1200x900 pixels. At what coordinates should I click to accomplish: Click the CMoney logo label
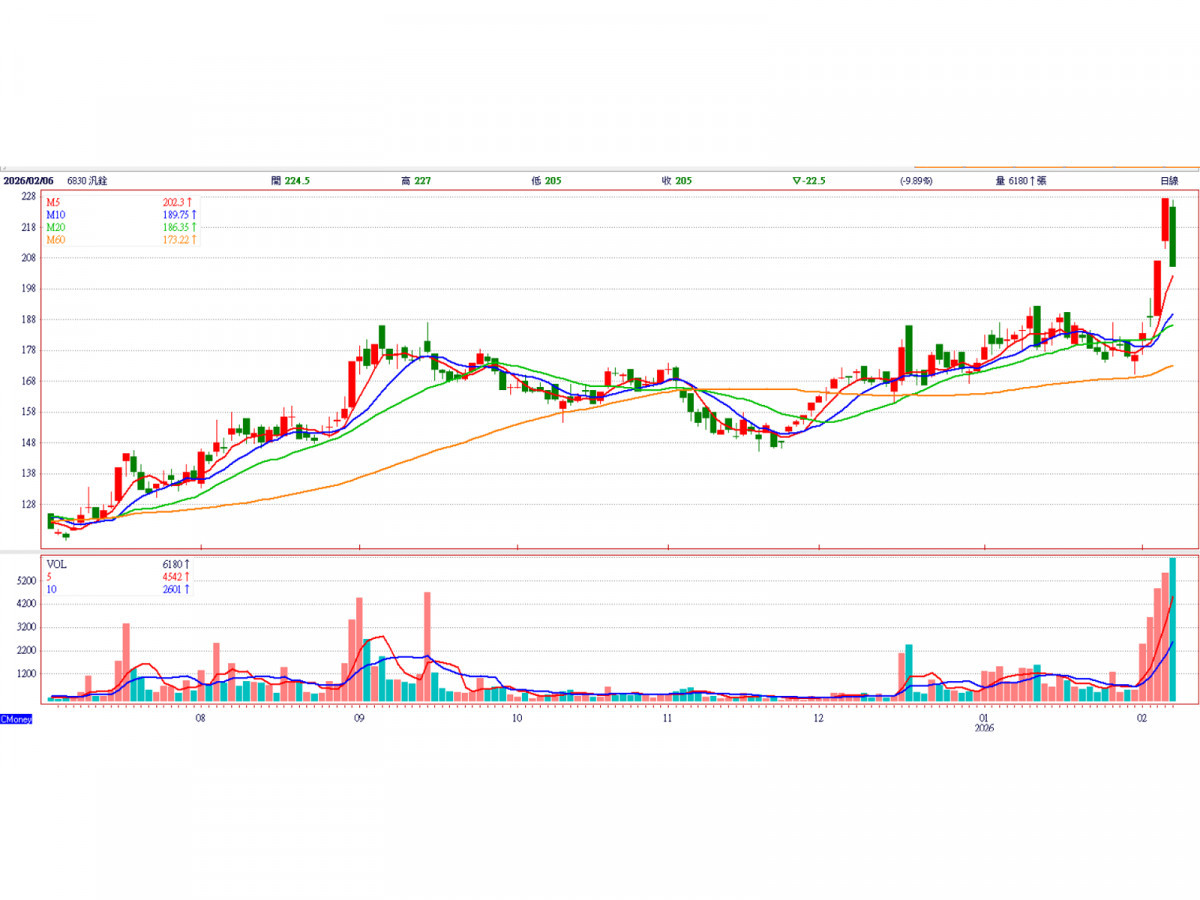(x=16, y=719)
